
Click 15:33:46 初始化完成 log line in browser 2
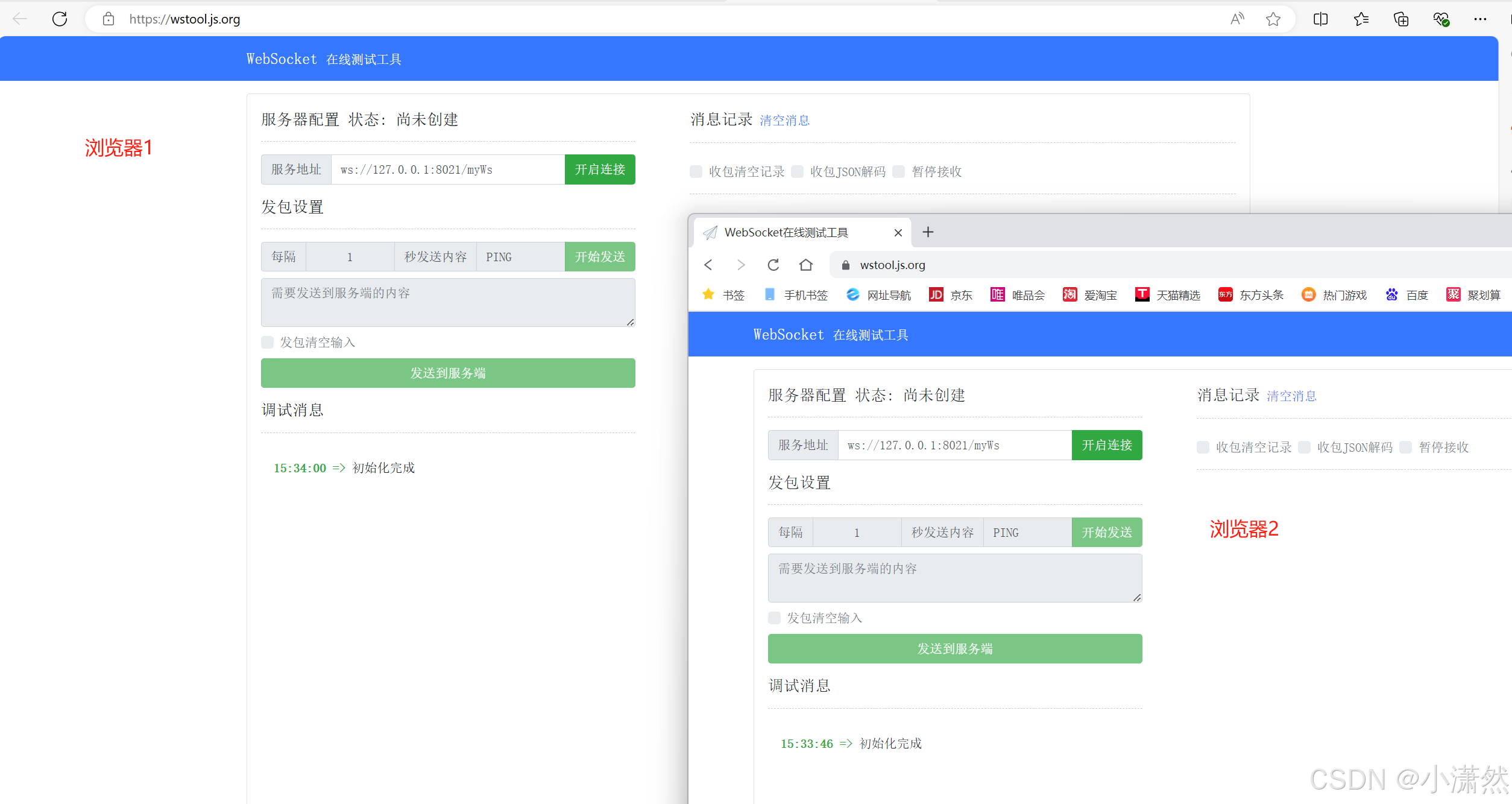(851, 744)
